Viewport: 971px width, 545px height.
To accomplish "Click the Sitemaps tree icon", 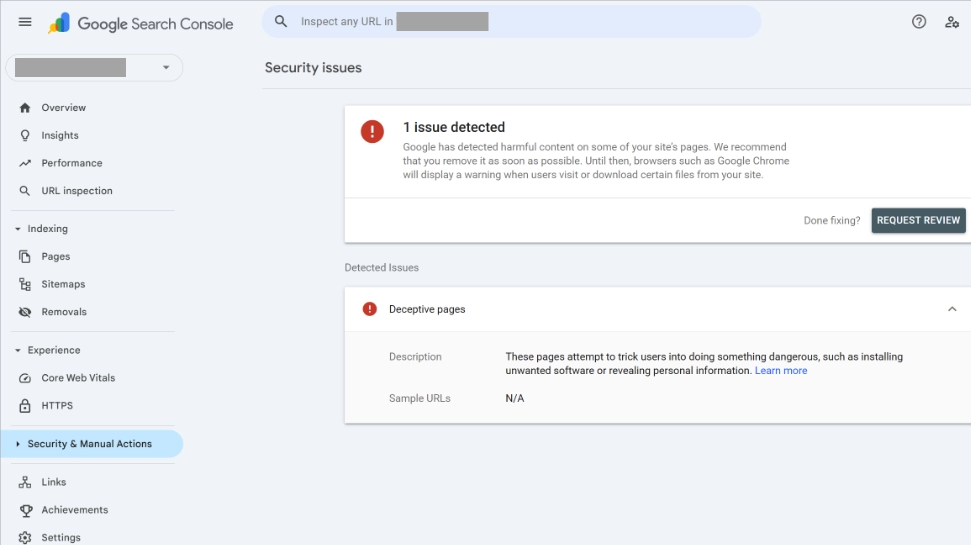I will click(x=25, y=284).
